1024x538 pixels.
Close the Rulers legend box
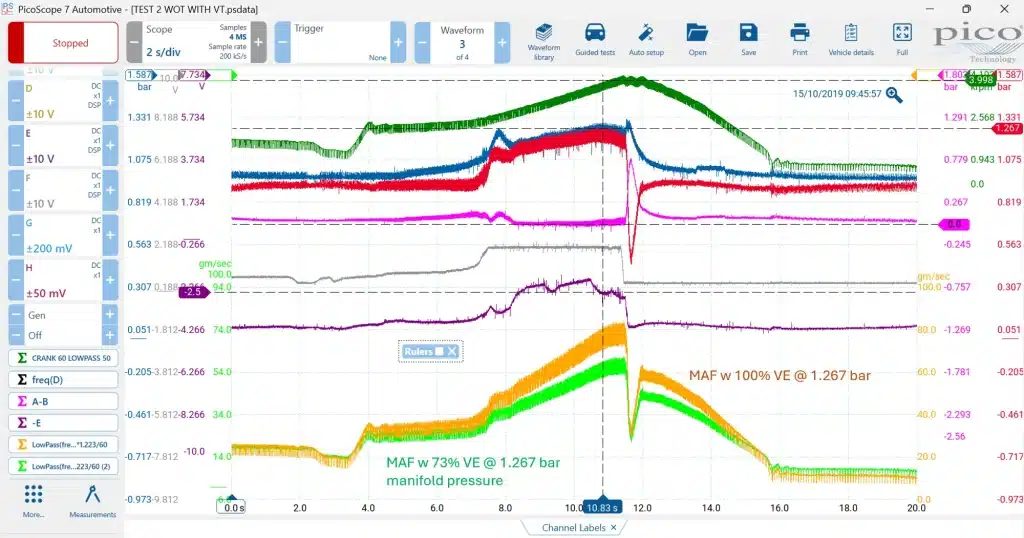(x=452, y=351)
